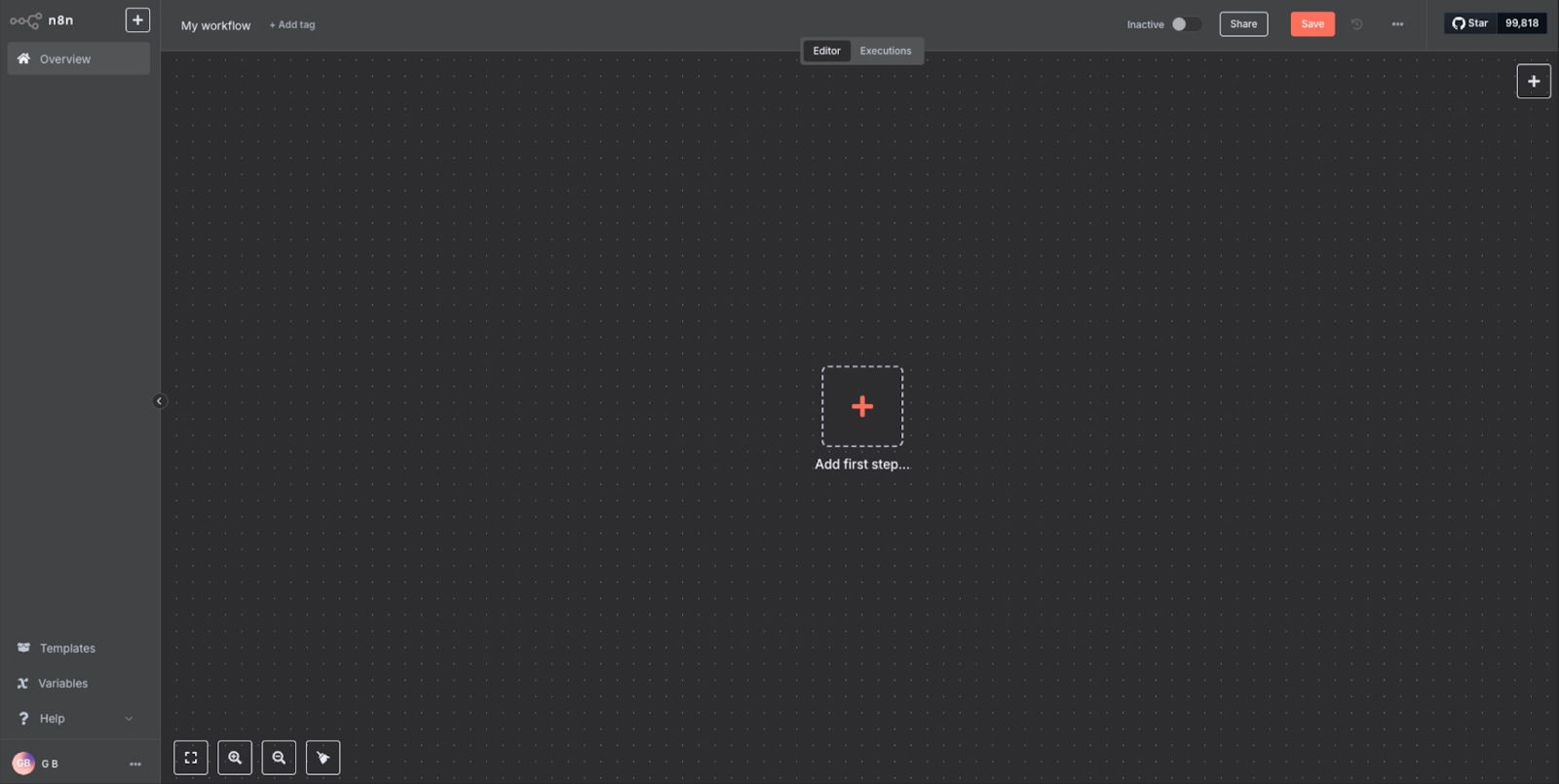
Task: Switch to the Executions tab
Action: tap(885, 51)
